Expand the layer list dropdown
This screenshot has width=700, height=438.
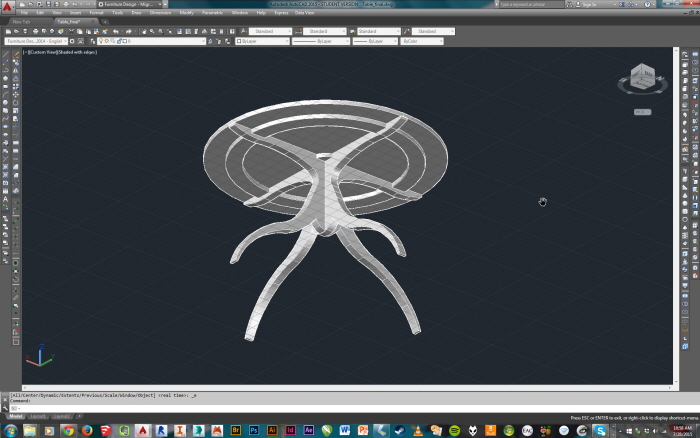pyautogui.click(x=202, y=41)
